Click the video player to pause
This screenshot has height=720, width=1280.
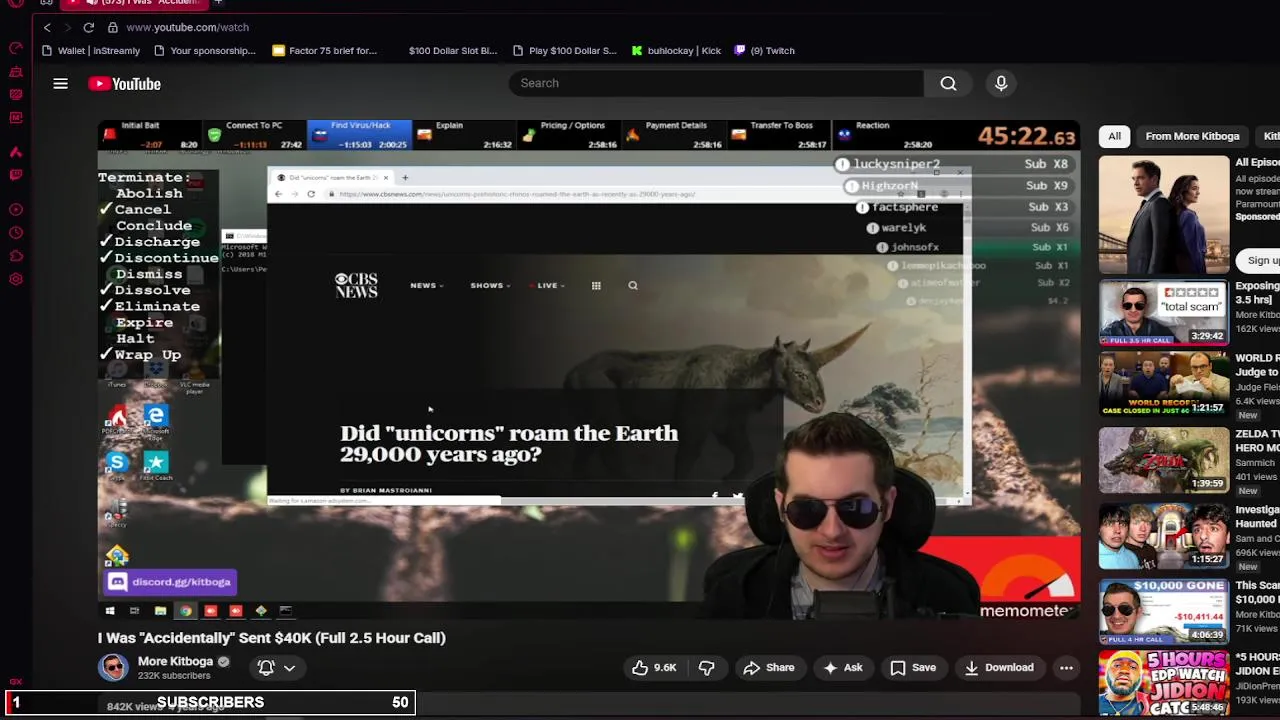[x=589, y=370]
